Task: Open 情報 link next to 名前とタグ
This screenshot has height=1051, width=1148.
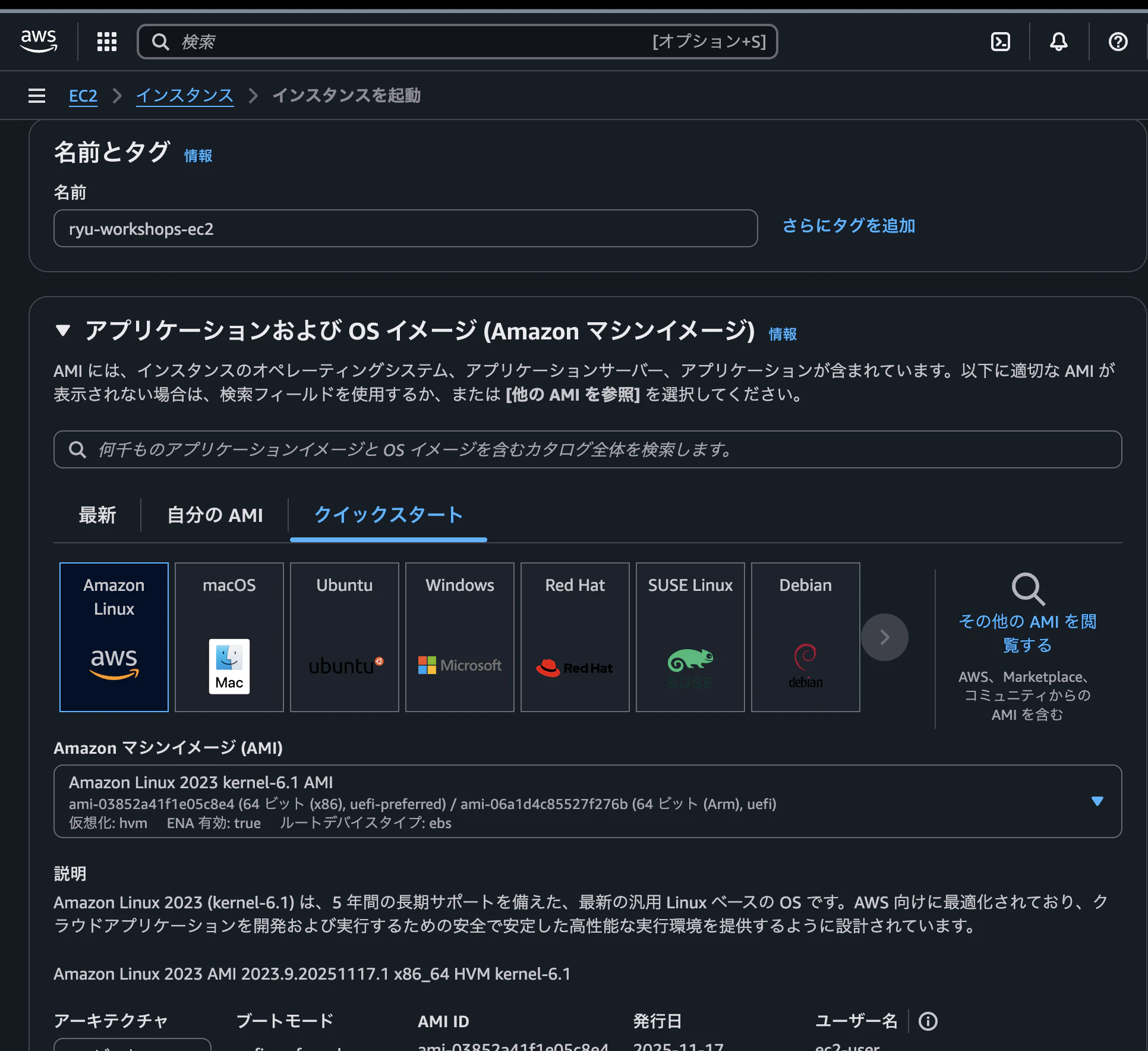Action: [198, 156]
